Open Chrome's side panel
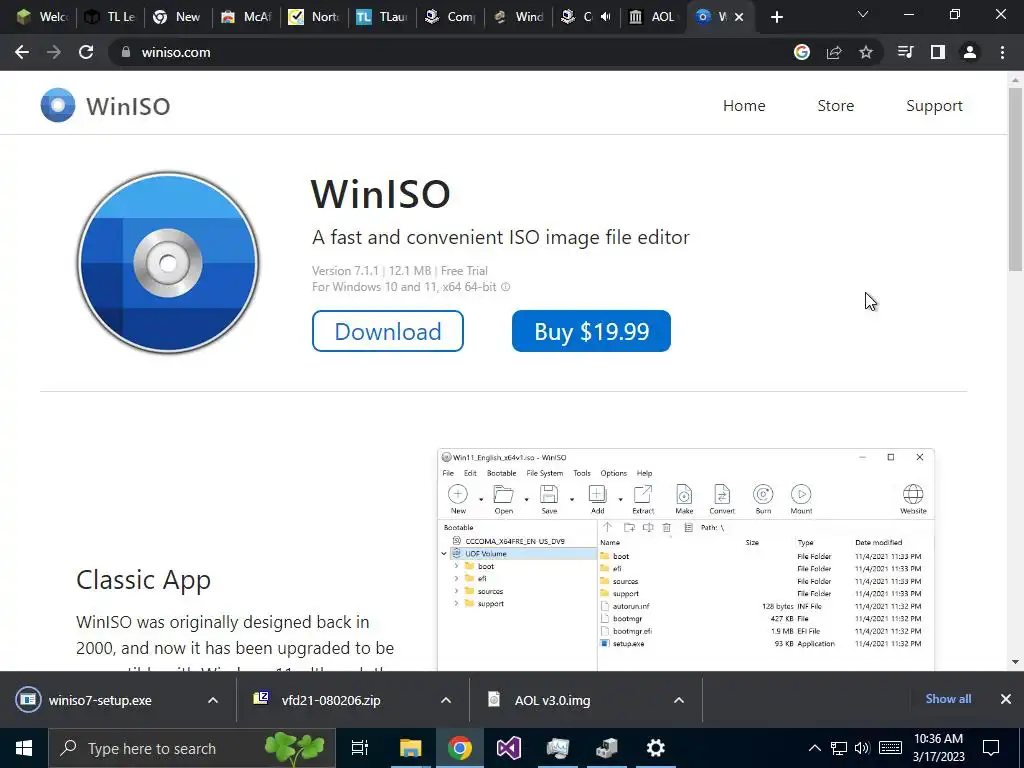 pyautogui.click(x=938, y=52)
